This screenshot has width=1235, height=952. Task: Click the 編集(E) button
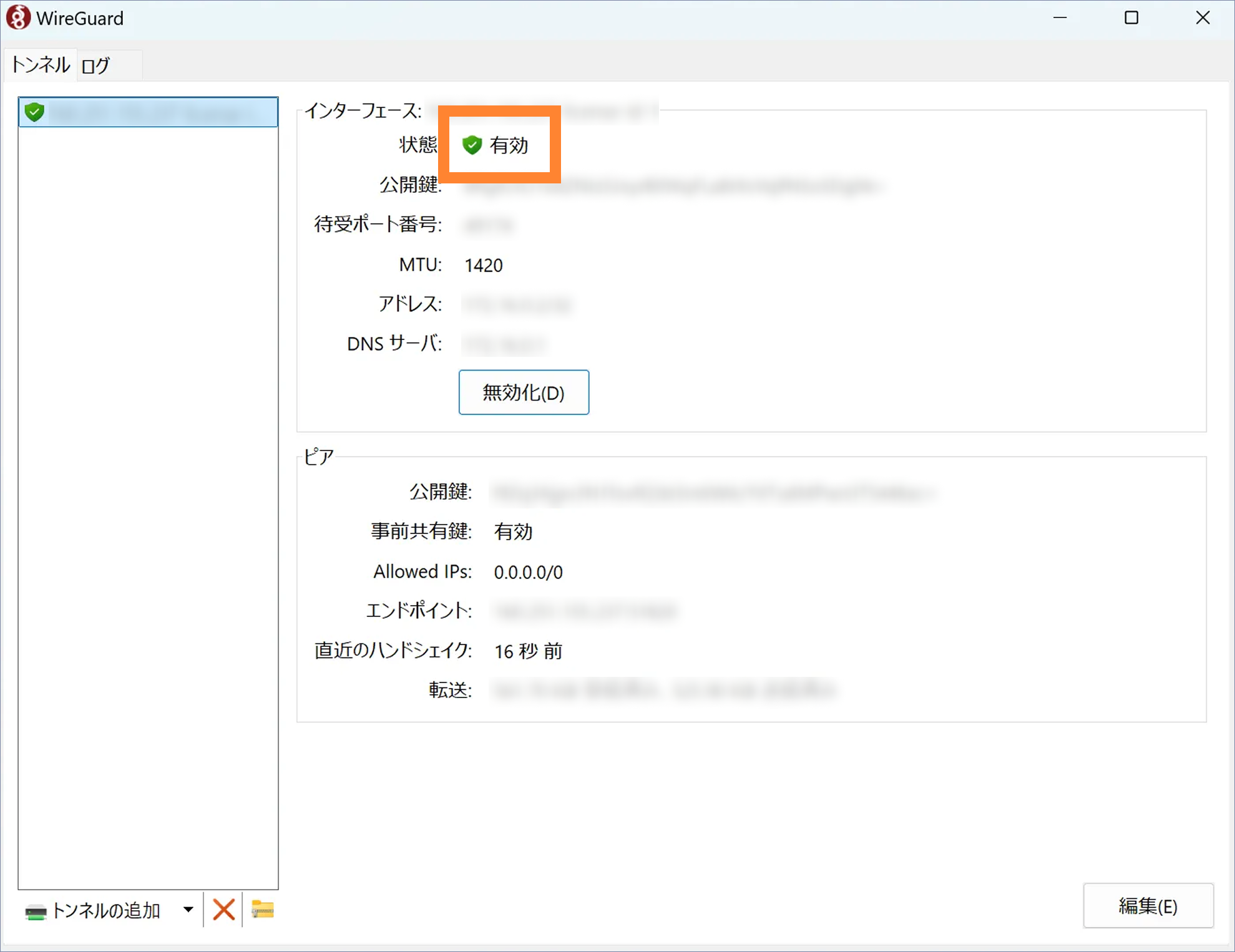pos(1148,906)
